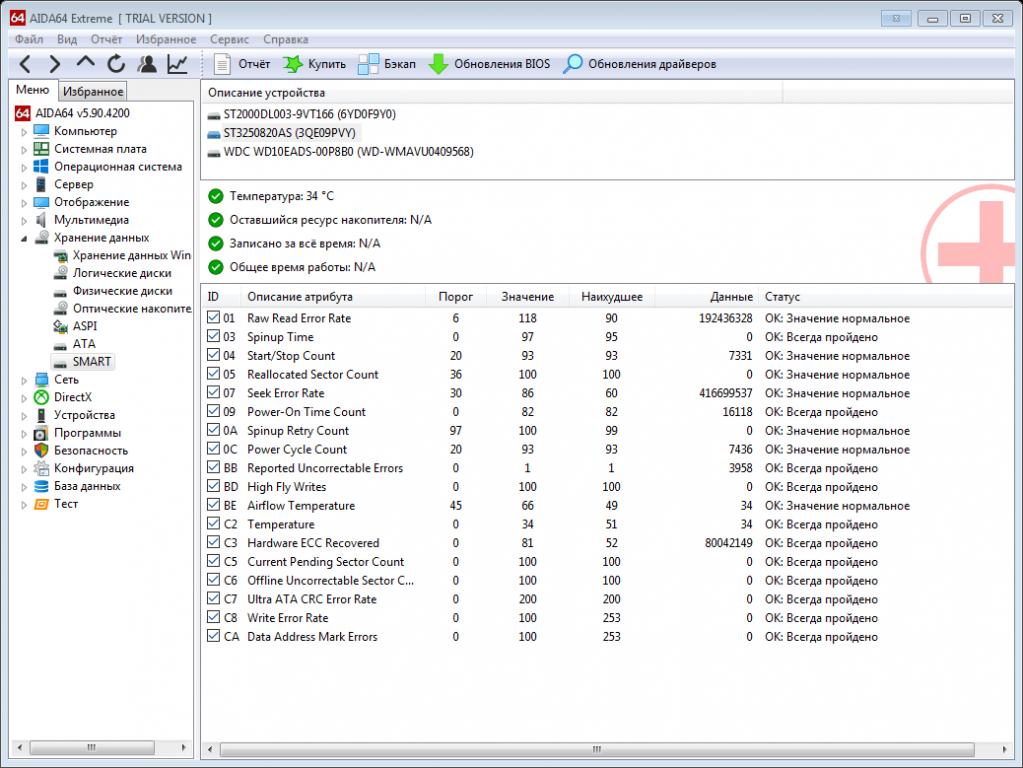Screen dimensions: 1023x768
Task: Click the green star Купить icon
Action: 293,64
